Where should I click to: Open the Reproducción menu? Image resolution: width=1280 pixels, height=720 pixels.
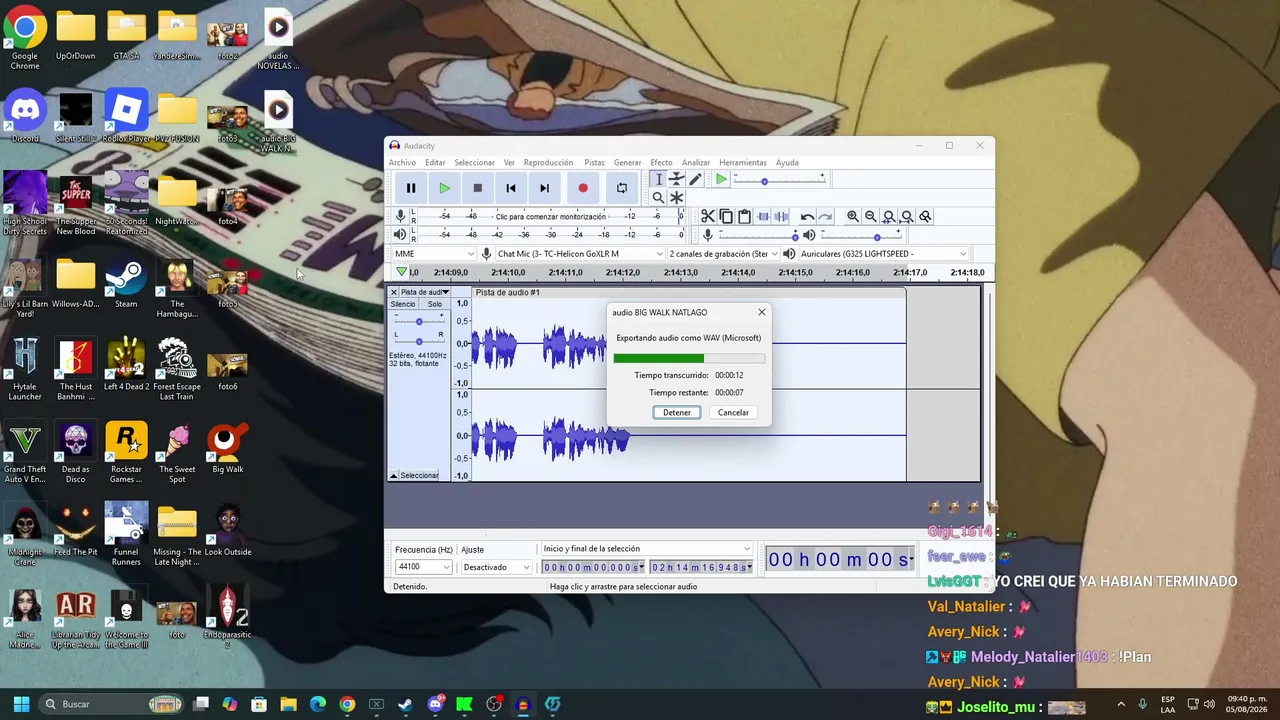click(548, 163)
